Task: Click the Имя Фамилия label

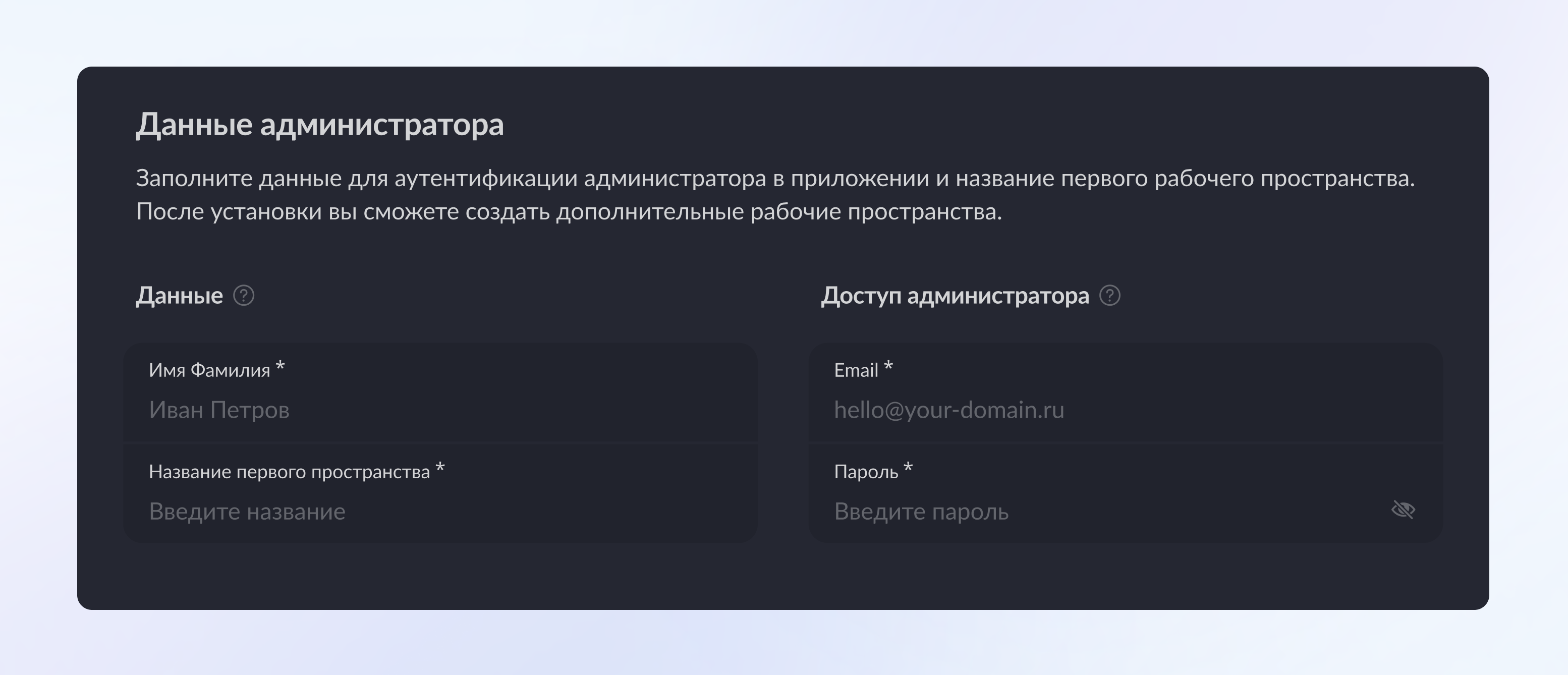Action: tap(209, 370)
